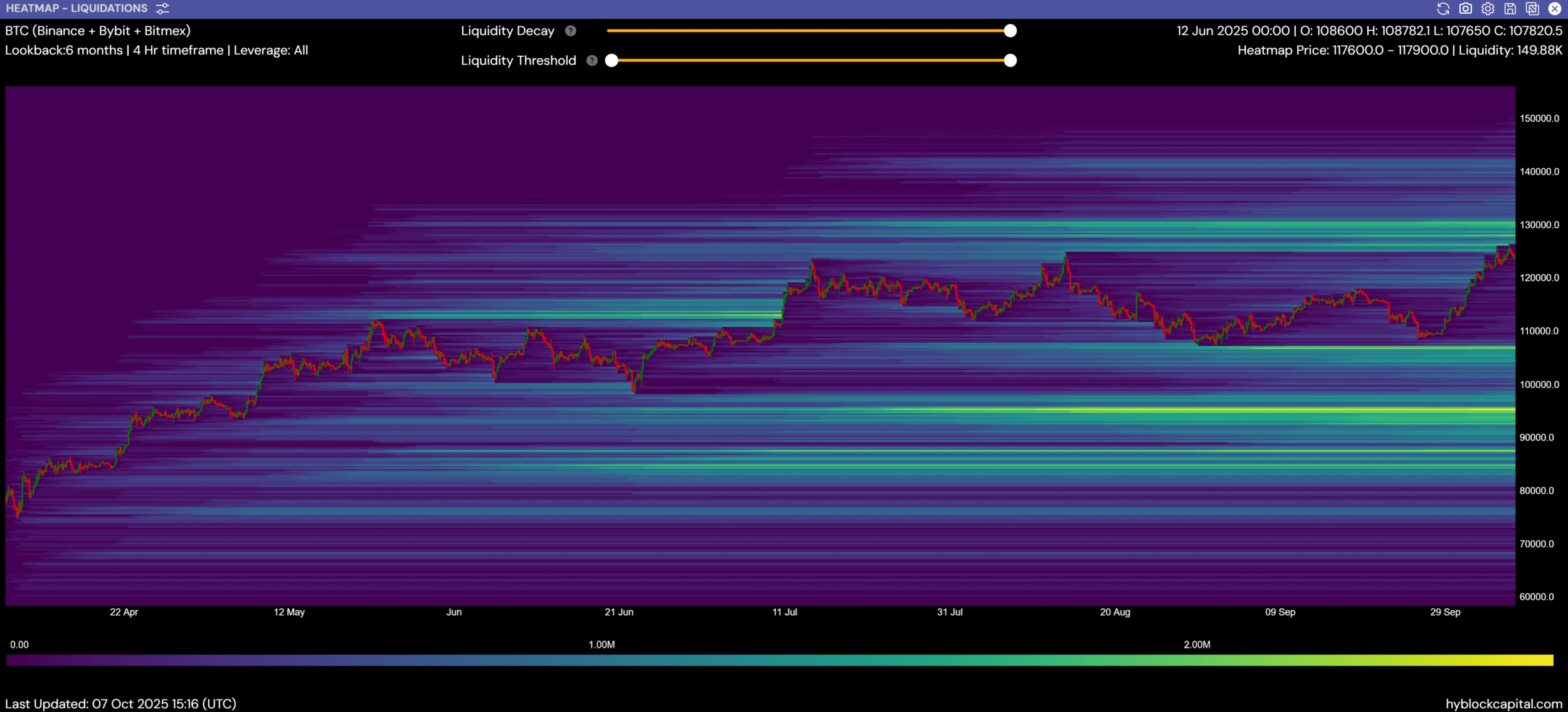Close the heatmap panel

pyautogui.click(x=1555, y=9)
